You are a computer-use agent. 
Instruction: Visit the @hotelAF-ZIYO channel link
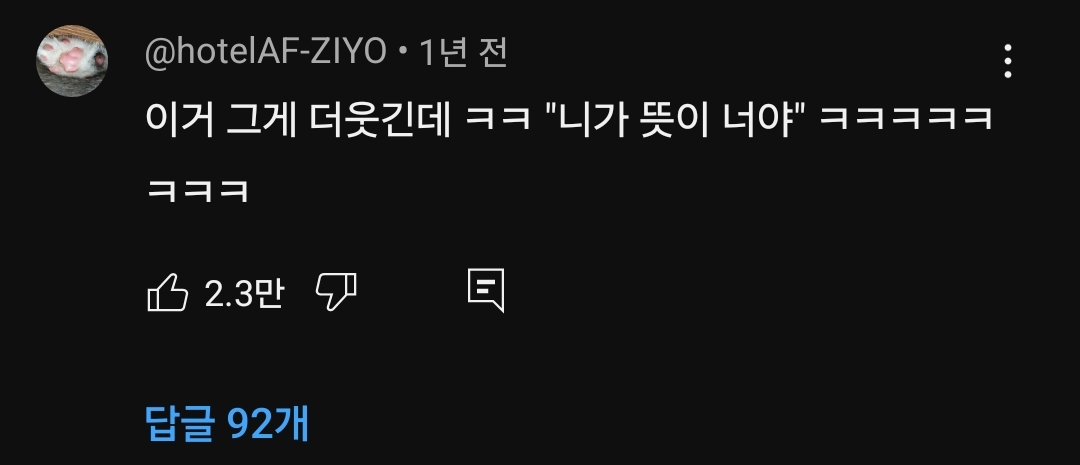[266, 53]
